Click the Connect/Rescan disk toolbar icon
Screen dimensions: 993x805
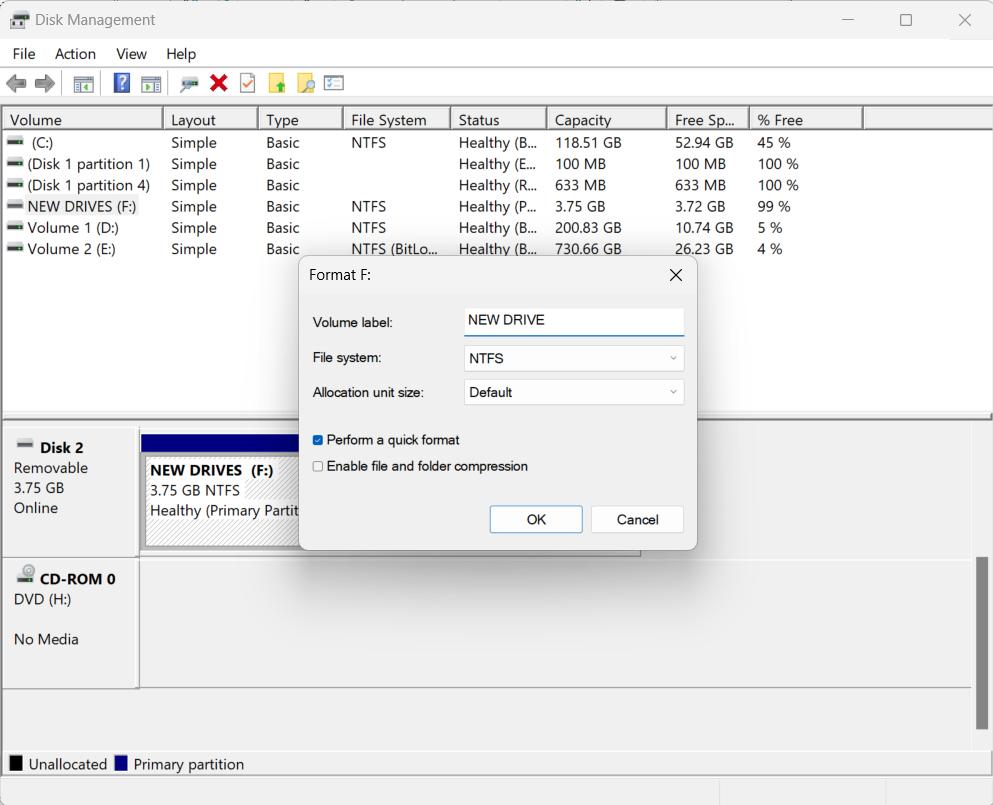click(189, 83)
